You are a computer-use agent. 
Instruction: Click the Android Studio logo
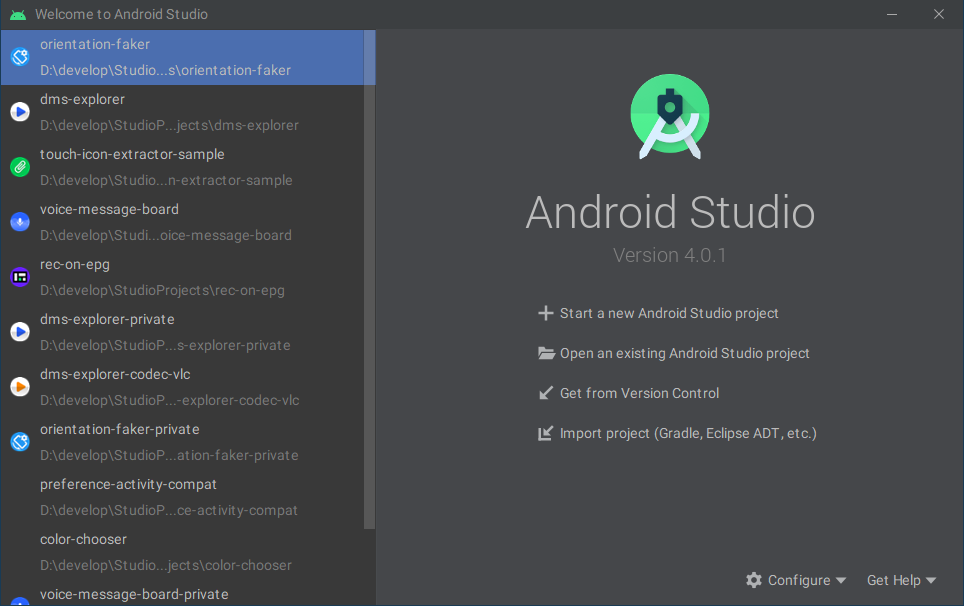coord(670,116)
